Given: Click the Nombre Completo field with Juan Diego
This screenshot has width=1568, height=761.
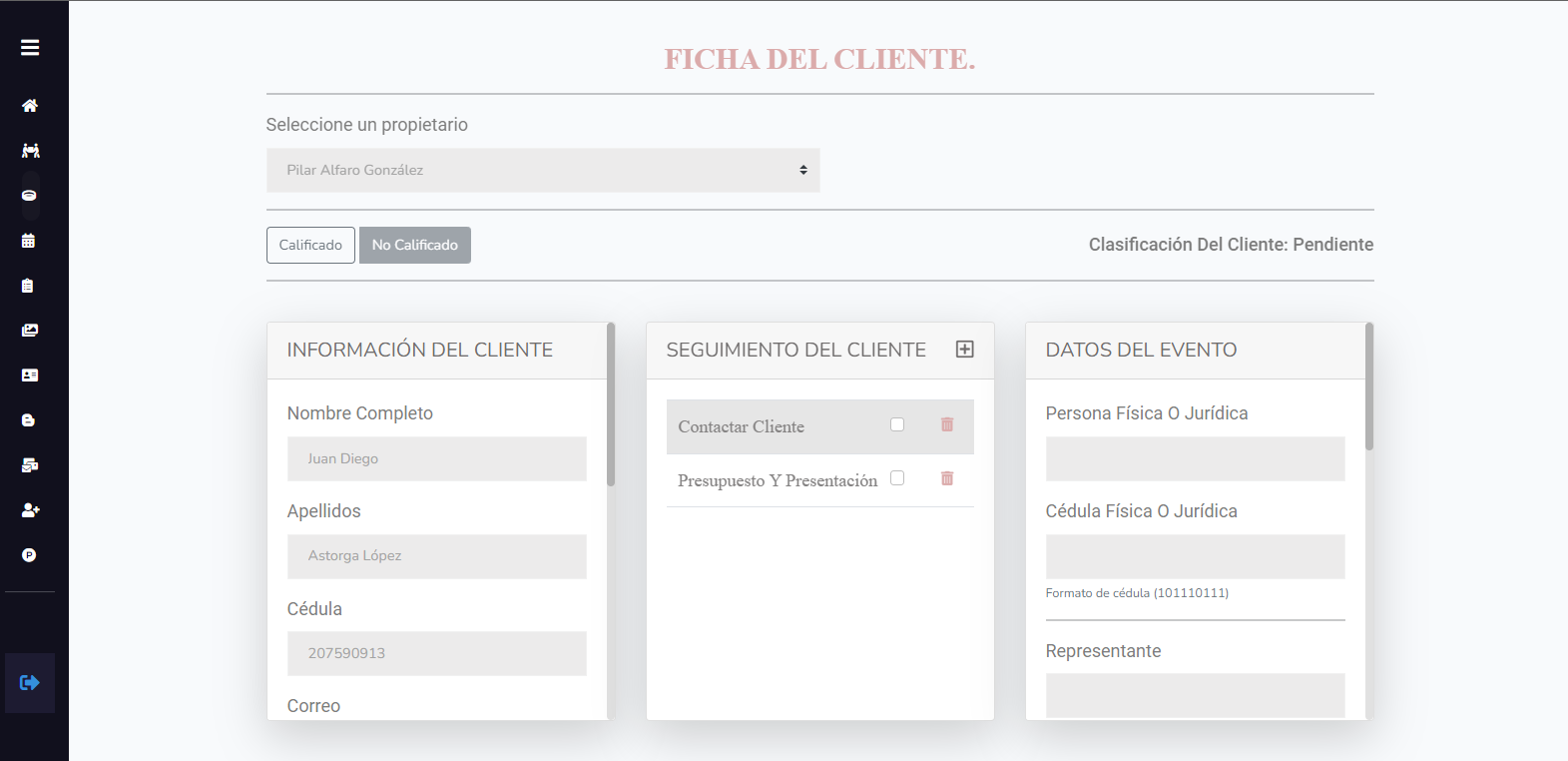Looking at the screenshot, I should pos(437,459).
